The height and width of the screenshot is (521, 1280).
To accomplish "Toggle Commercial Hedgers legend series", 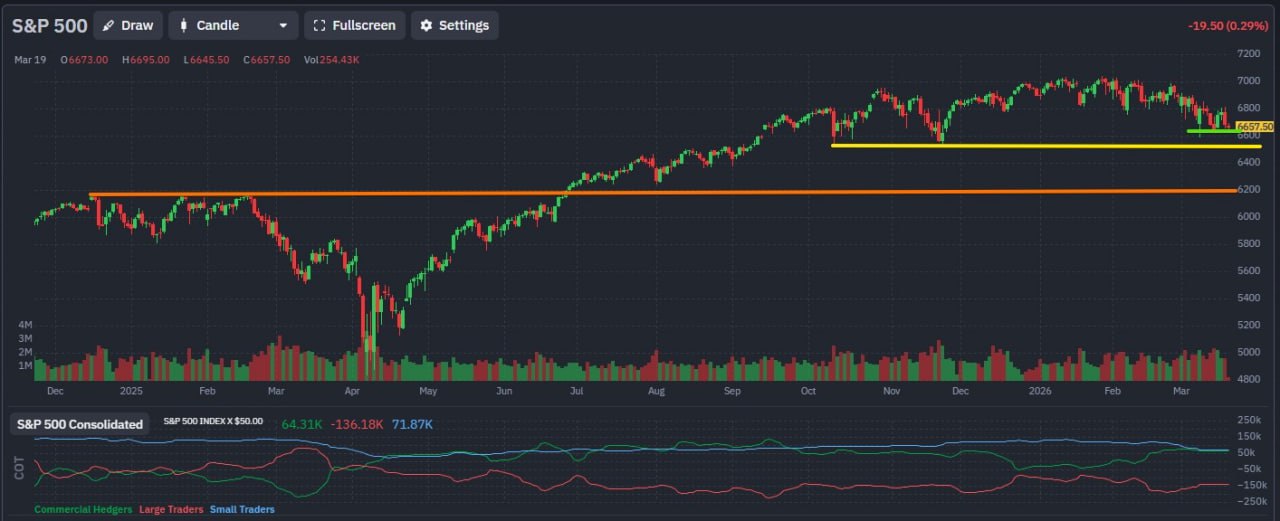I will click(x=83, y=509).
